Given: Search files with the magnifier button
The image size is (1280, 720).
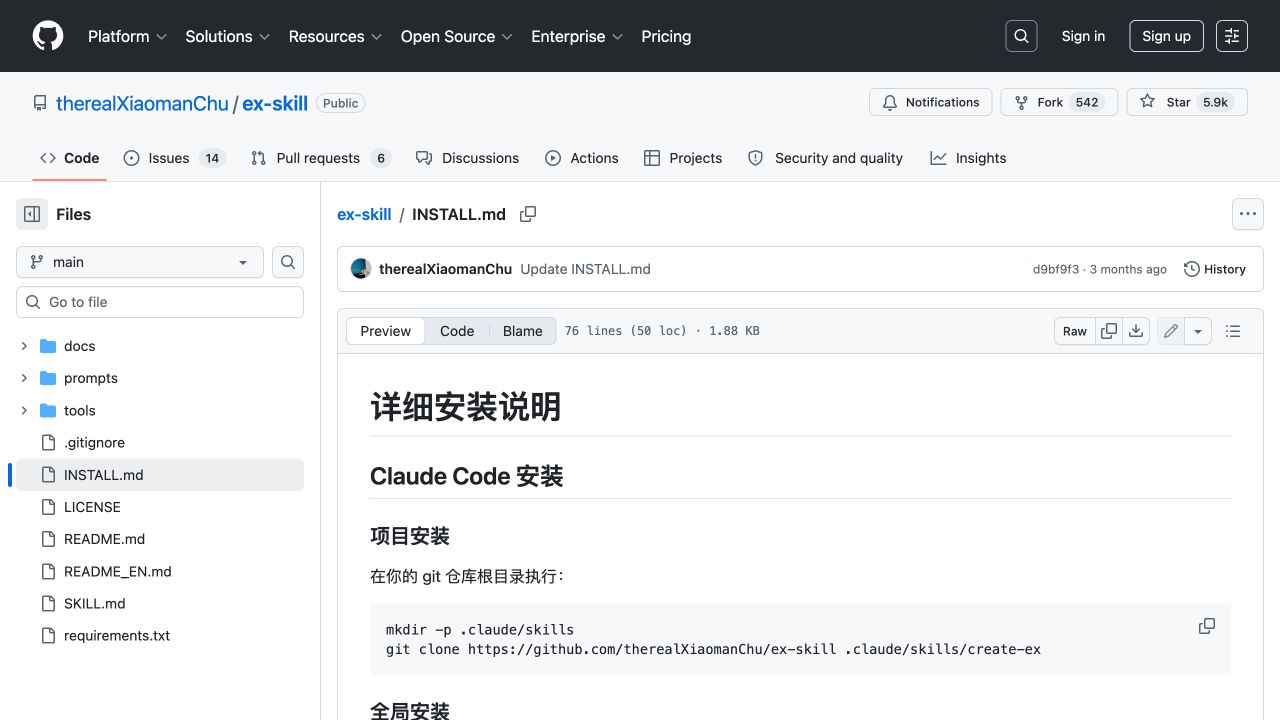Looking at the screenshot, I should (x=288, y=262).
